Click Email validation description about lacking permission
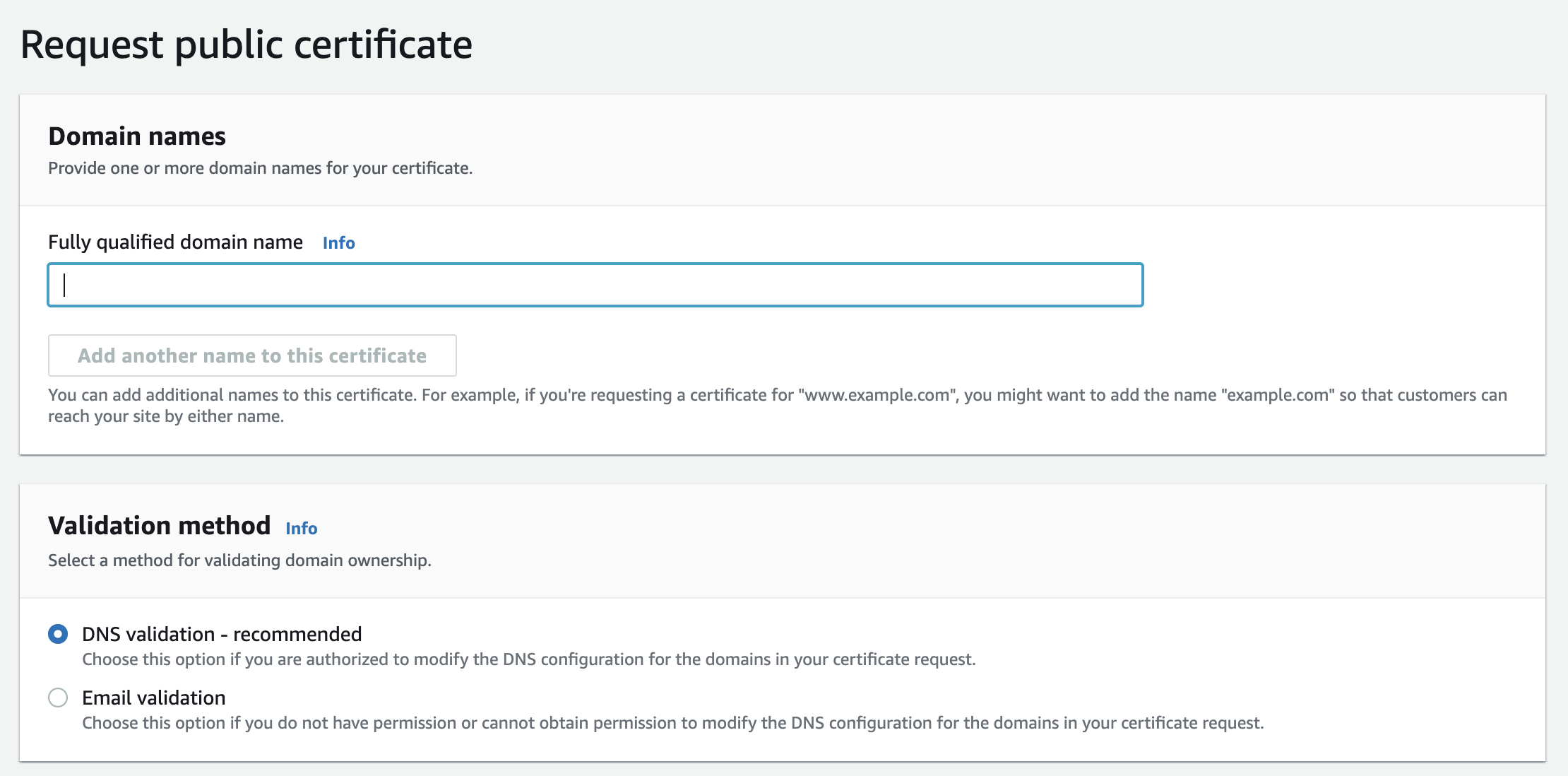The height and width of the screenshot is (776, 1568). [672, 723]
